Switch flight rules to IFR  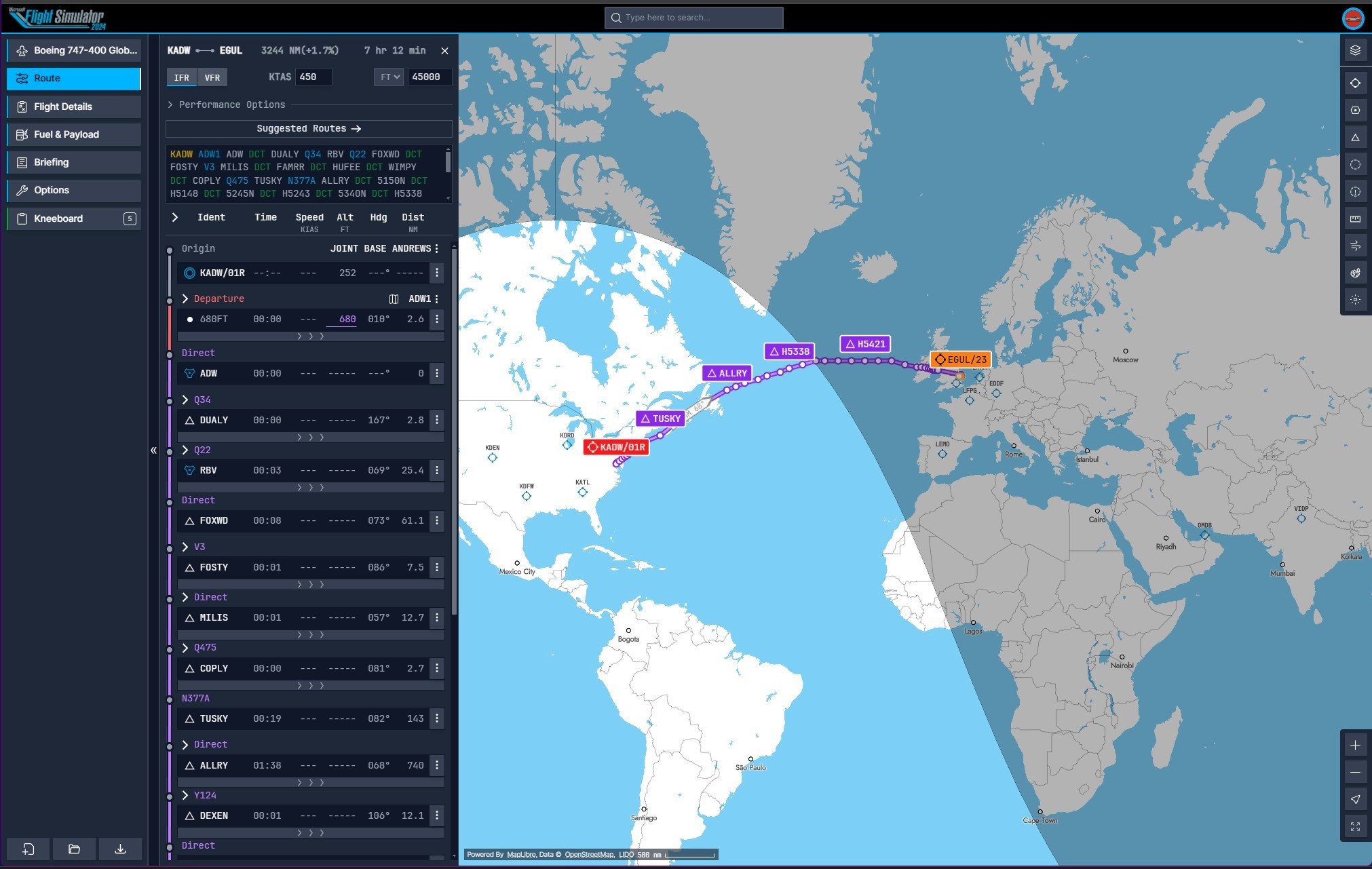pyautogui.click(x=182, y=77)
